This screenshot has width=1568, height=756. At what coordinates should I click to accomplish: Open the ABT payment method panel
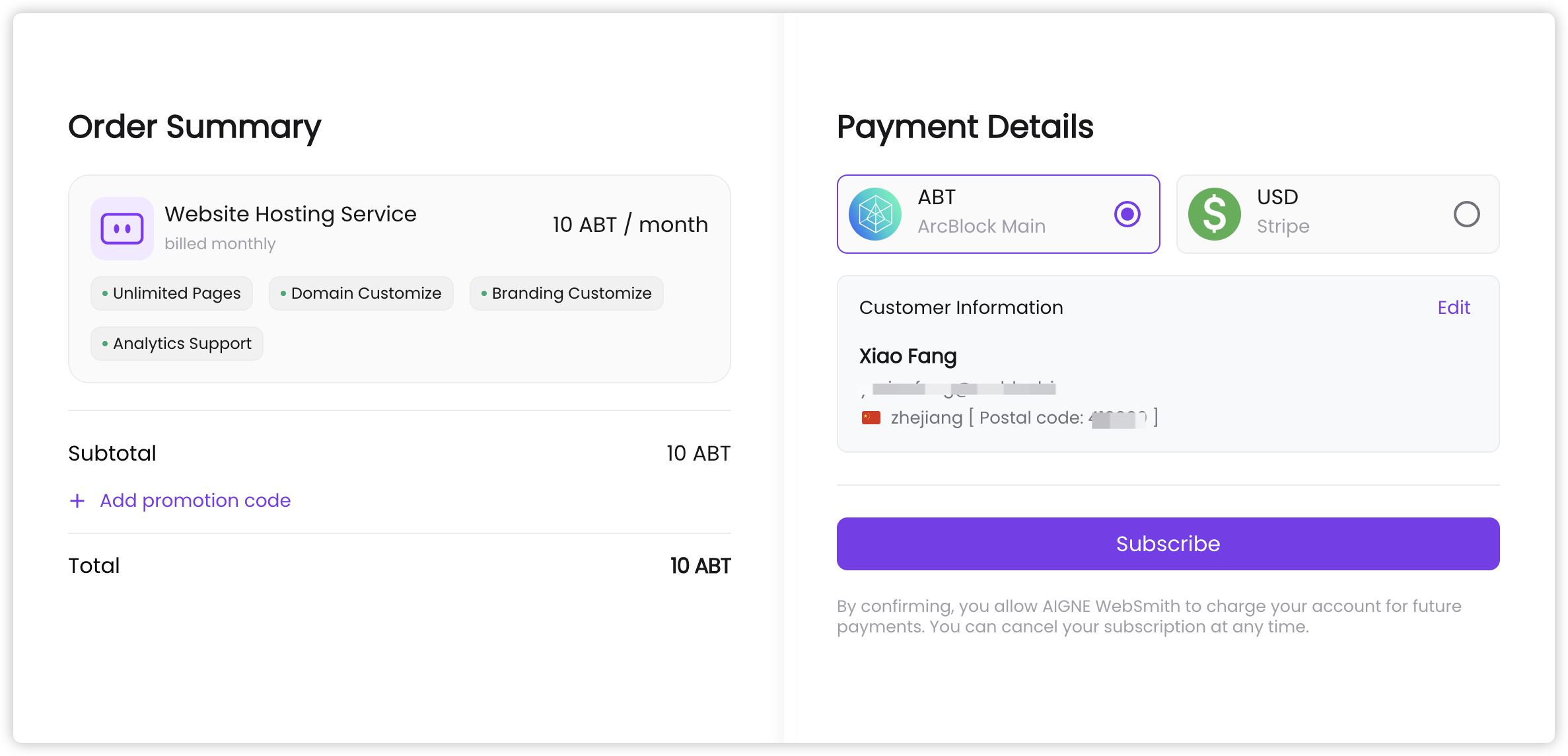[997, 213]
